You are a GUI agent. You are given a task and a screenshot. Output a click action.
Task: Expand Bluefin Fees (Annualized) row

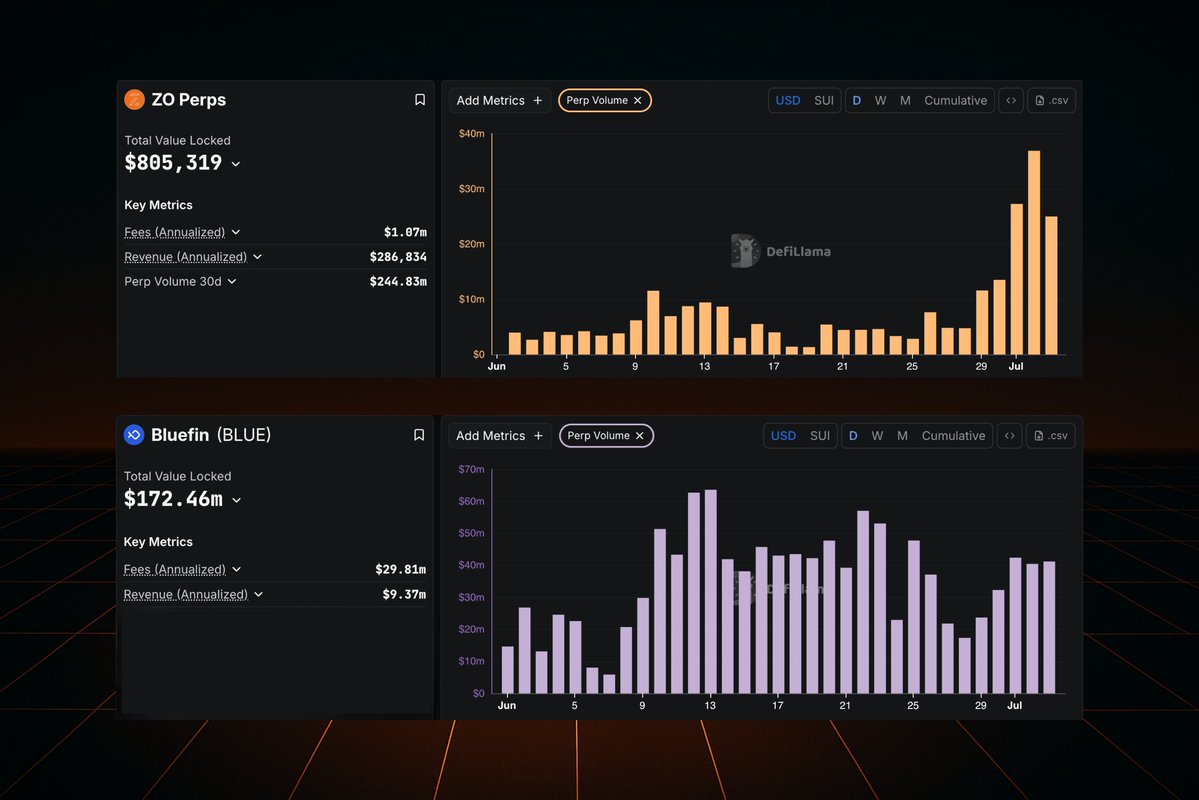coord(236,569)
